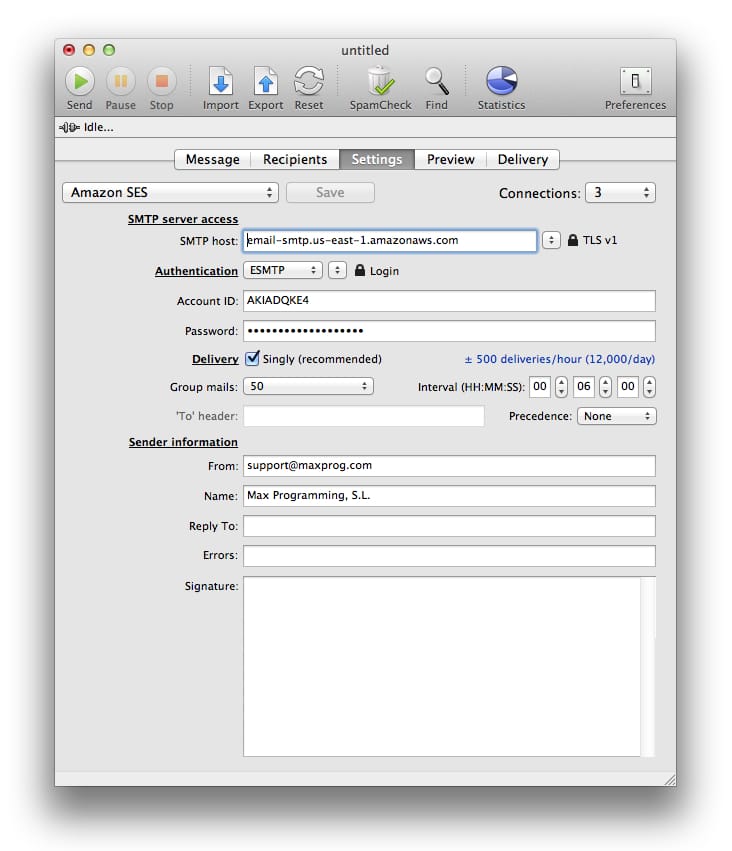732x851 pixels.
Task: Expand the Amazon SES account dropdown
Action: (170, 192)
